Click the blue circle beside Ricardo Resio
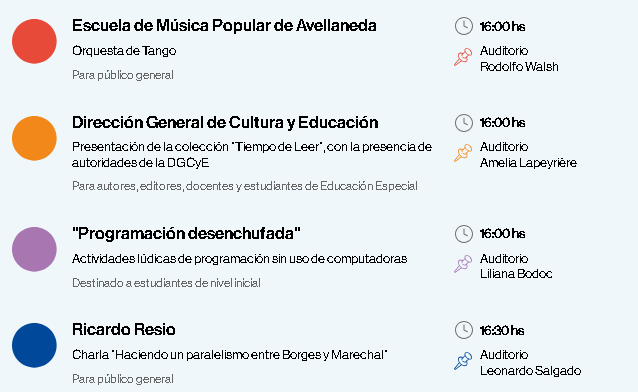 (x=34, y=345)
